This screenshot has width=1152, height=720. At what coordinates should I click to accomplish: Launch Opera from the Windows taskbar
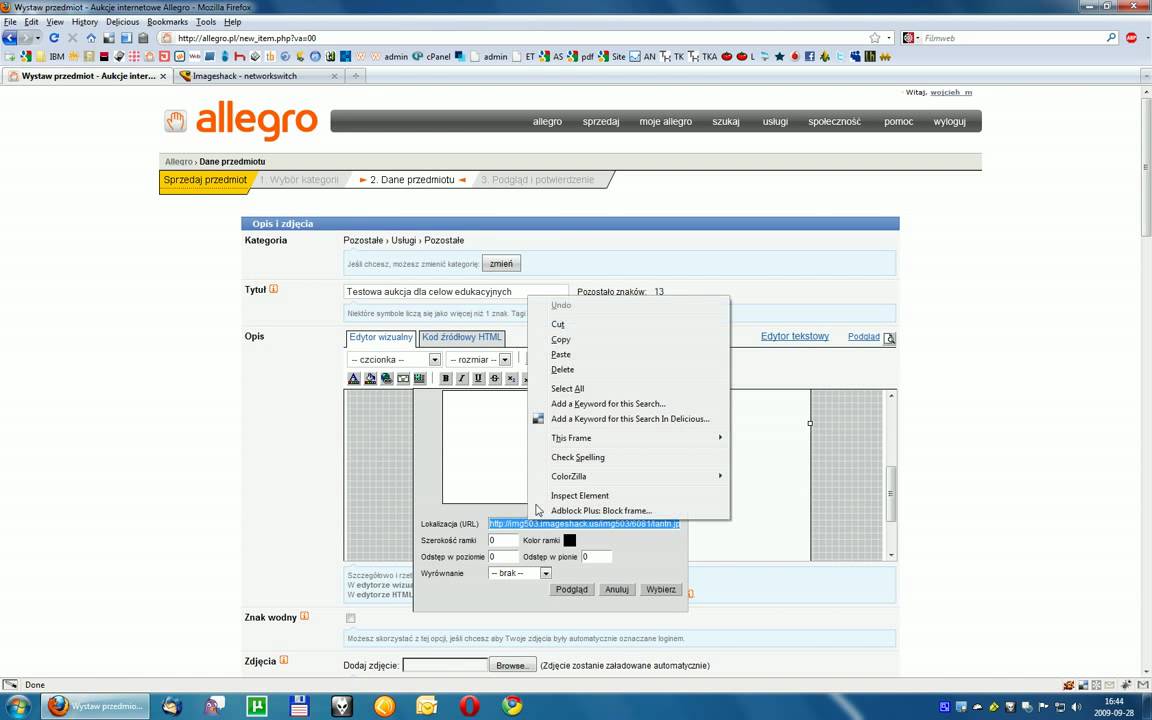tap(469, 706)
